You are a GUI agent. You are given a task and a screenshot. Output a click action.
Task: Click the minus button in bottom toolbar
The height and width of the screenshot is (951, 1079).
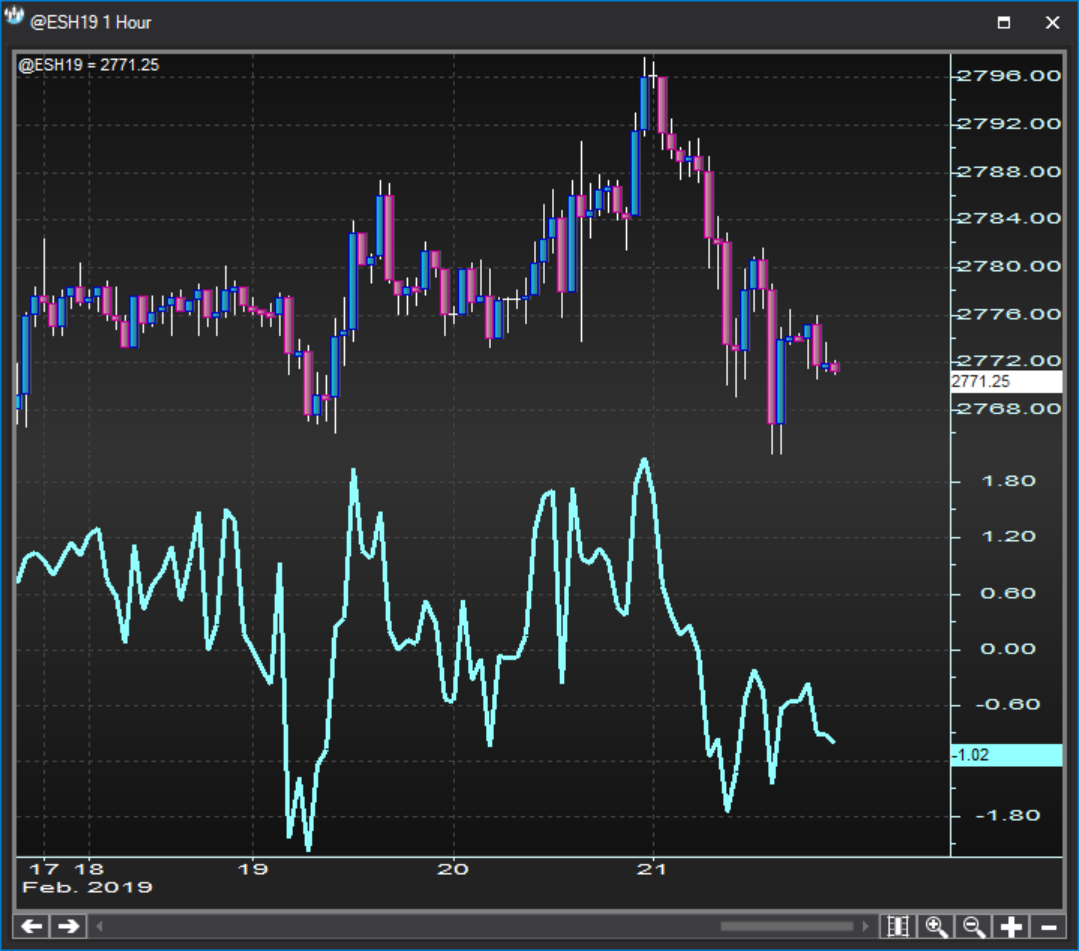tap(1048, 926)
